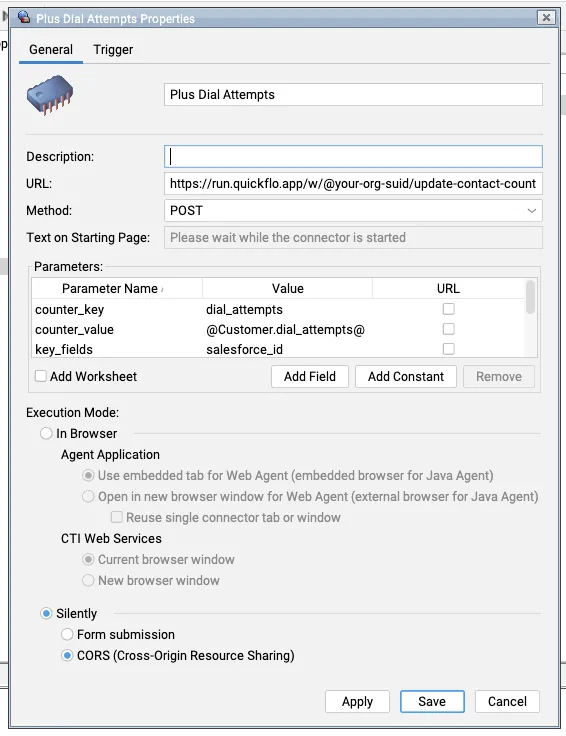
Task: Select the Silently execution mode
Action: 46,613
